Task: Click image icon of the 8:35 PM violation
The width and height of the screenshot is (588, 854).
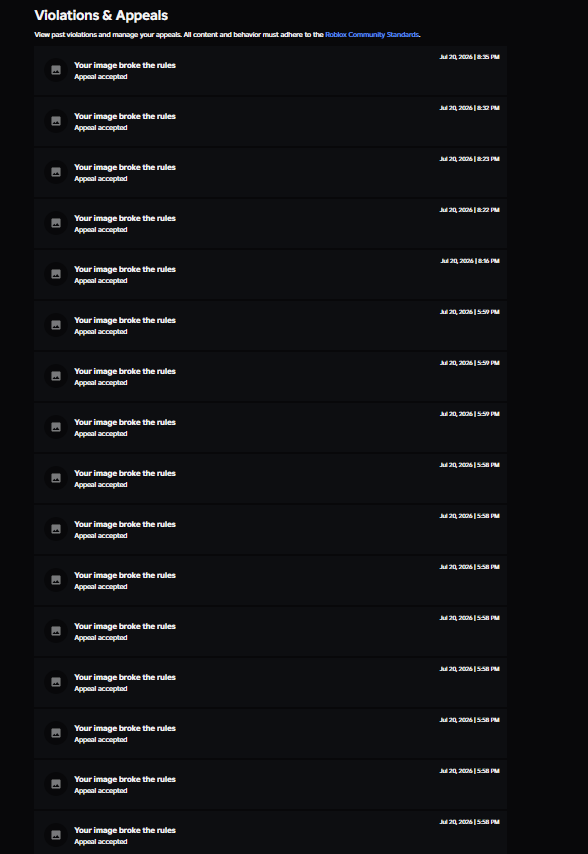Action: [56, 70]
